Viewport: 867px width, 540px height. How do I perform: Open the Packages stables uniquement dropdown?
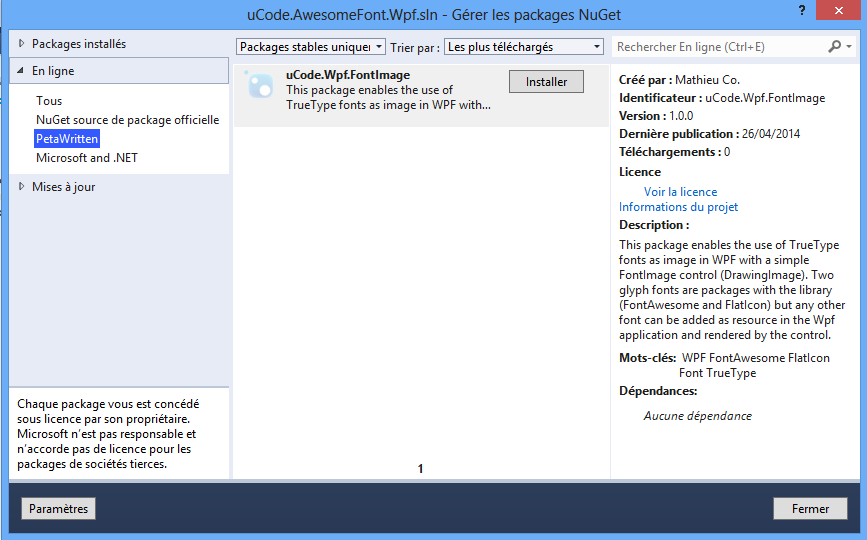point(311,47)
